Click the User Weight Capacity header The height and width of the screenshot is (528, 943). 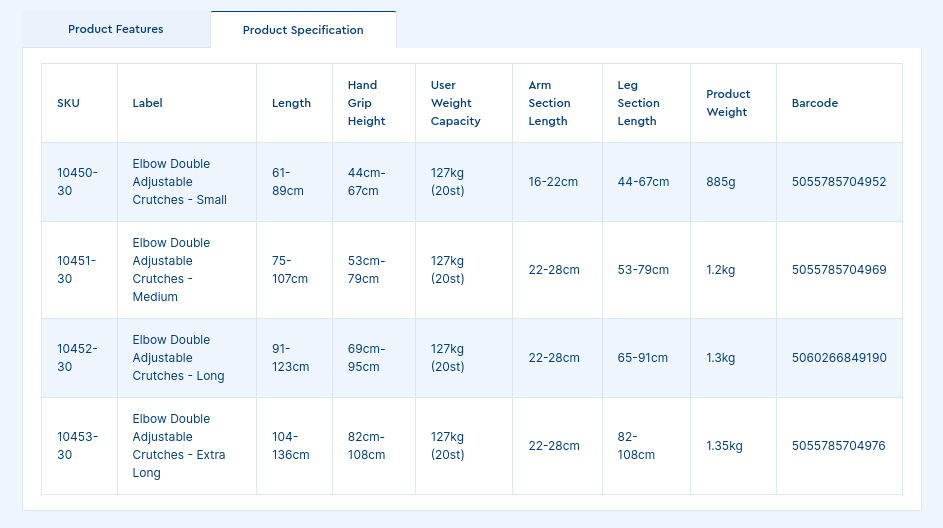(455, 103)
